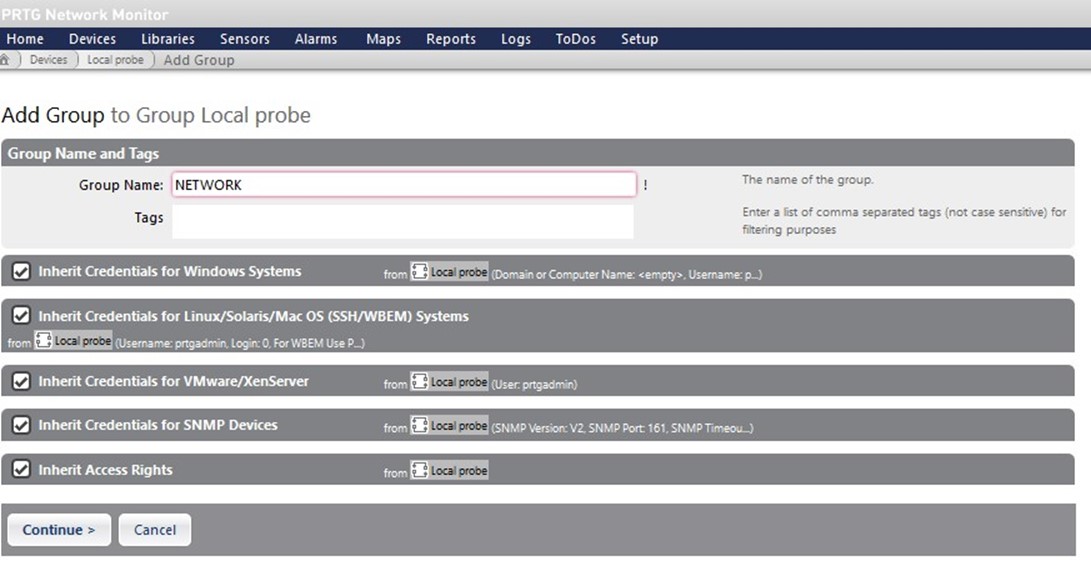
Task: Open the Alarms menu
Action: (316, 39)
